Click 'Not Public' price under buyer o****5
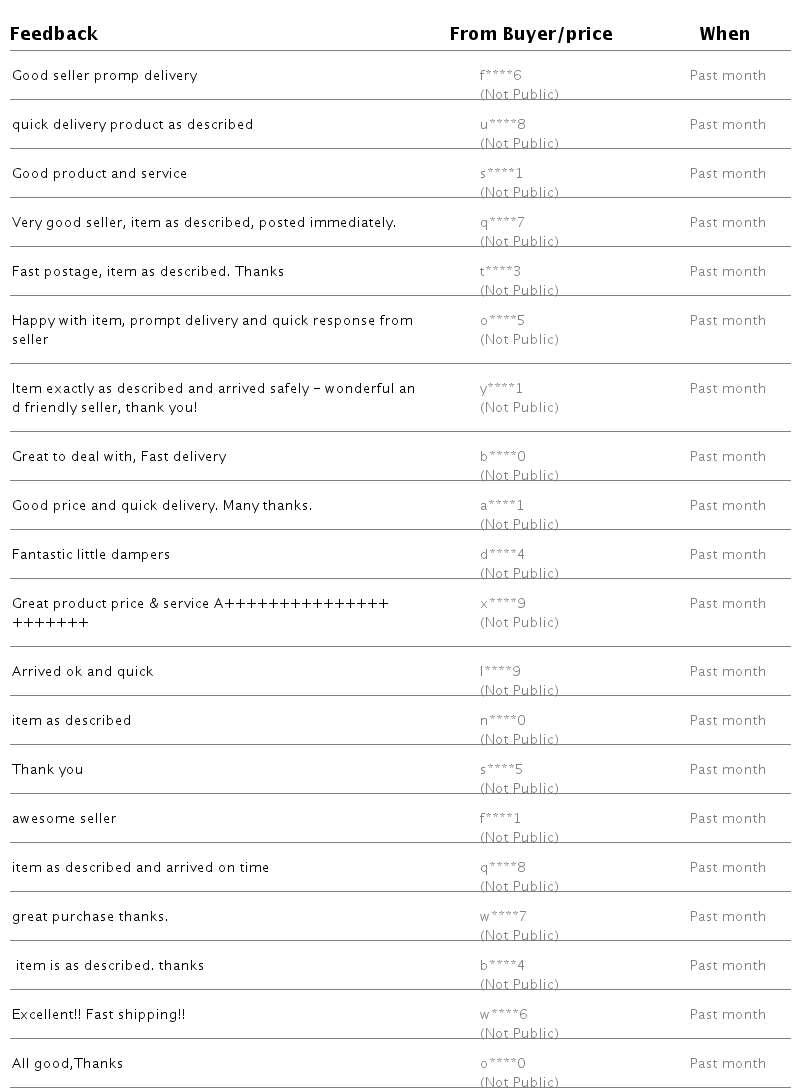800x1088 pixels. coord(519,340)
